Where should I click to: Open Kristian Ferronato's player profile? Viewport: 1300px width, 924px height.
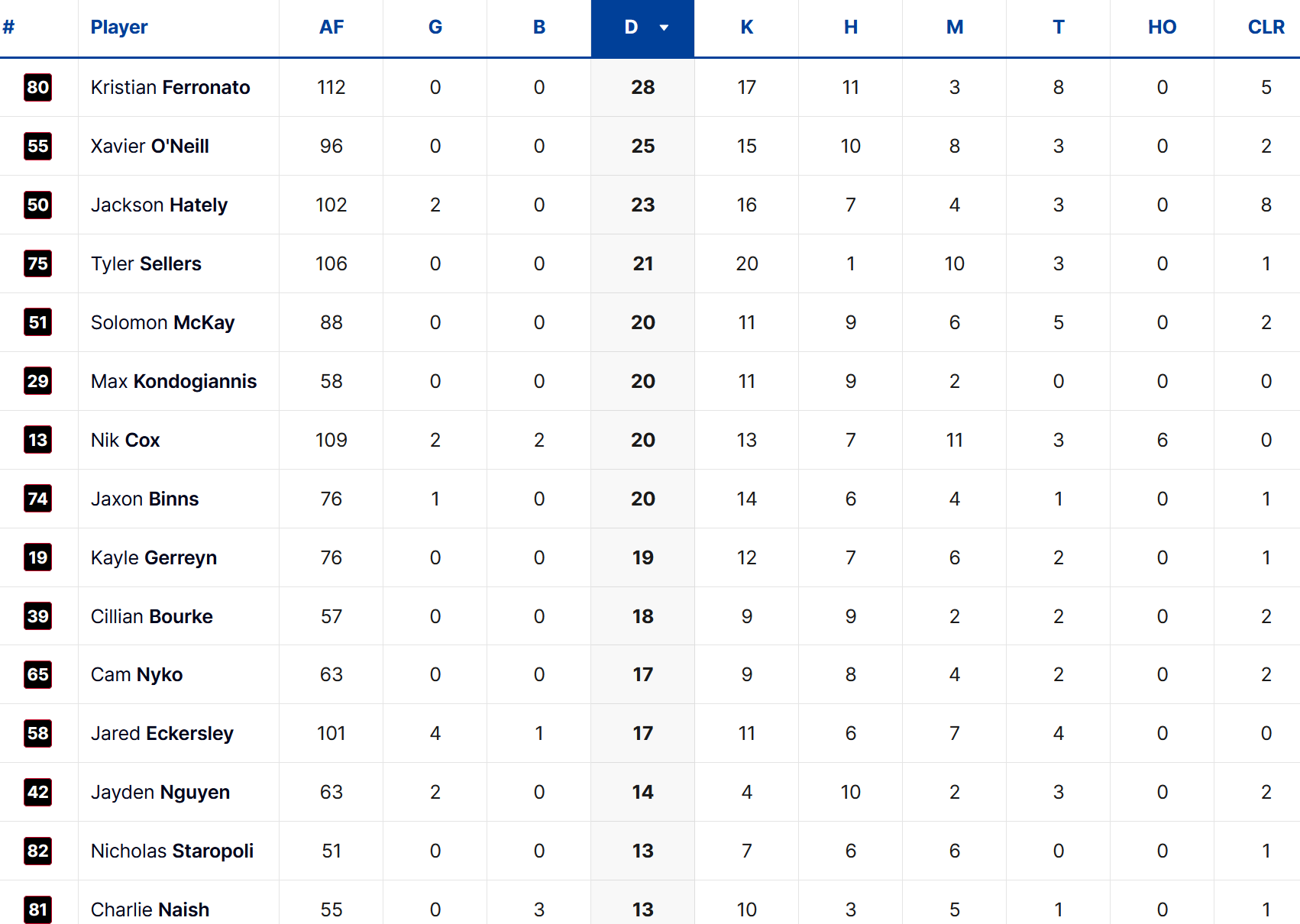click(170, 87)
